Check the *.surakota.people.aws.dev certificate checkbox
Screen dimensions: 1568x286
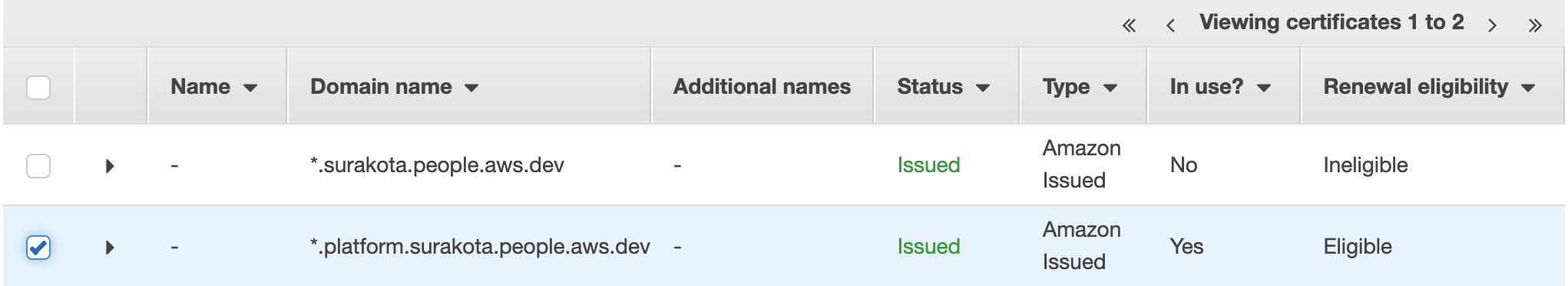pos(38,165)
